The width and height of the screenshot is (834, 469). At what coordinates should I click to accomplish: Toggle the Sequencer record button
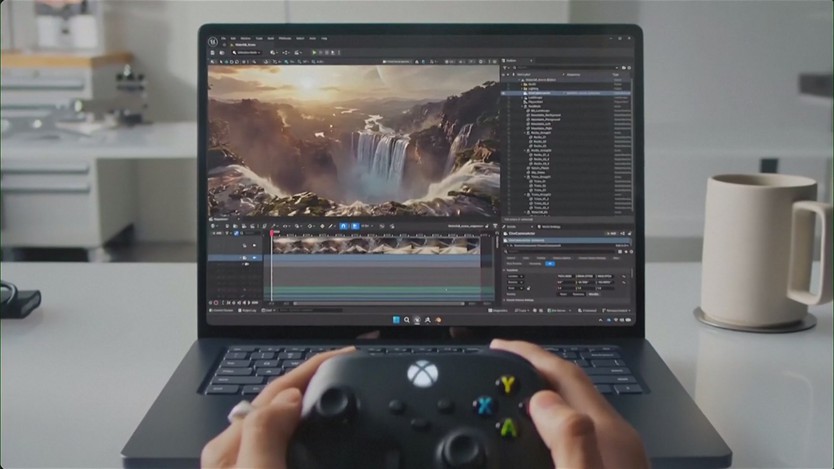(216, 303)
